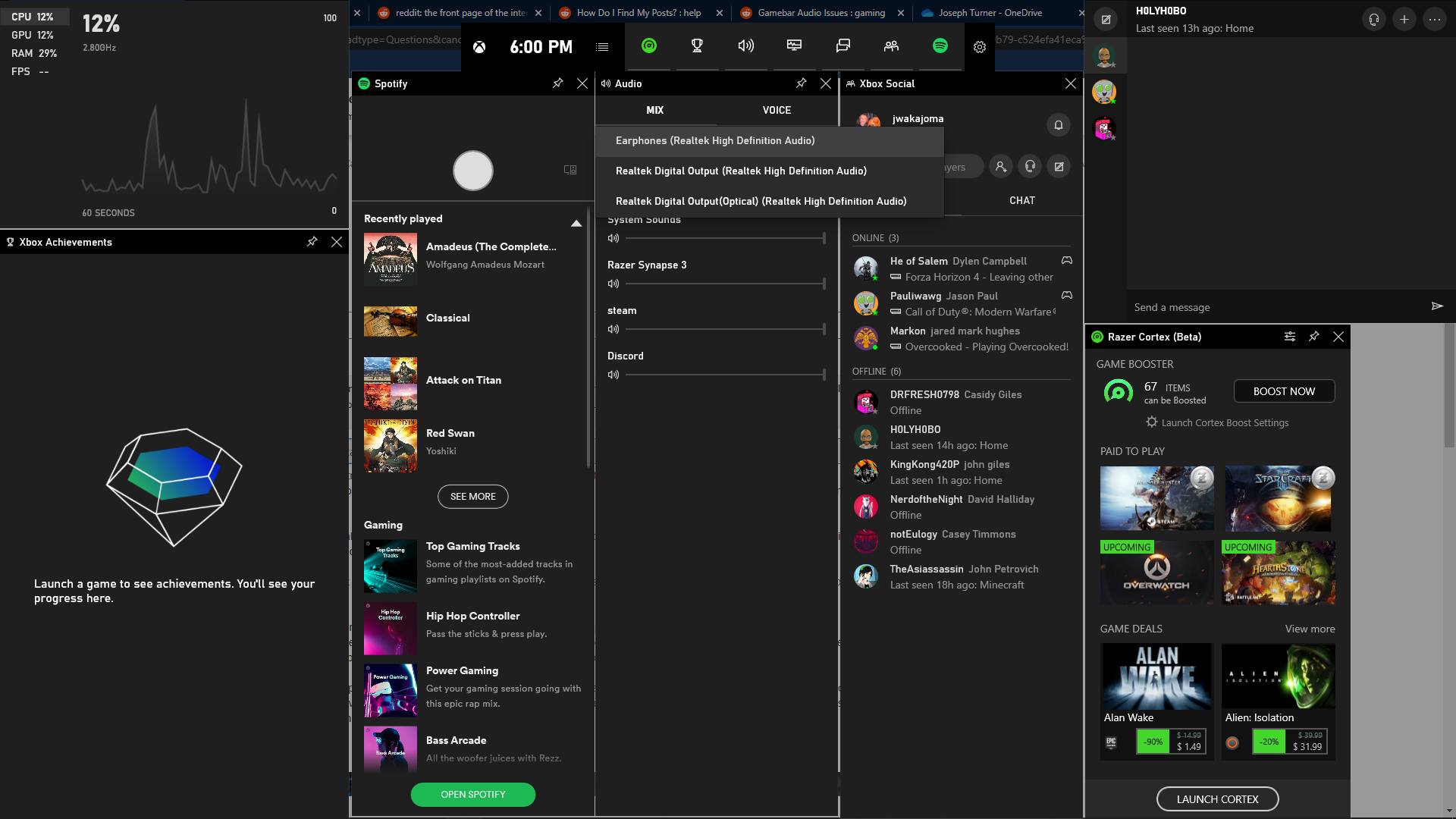Screen dimensions: 1456x819
Task: Select friend He of Salem
Action: [x=961, y=269]
